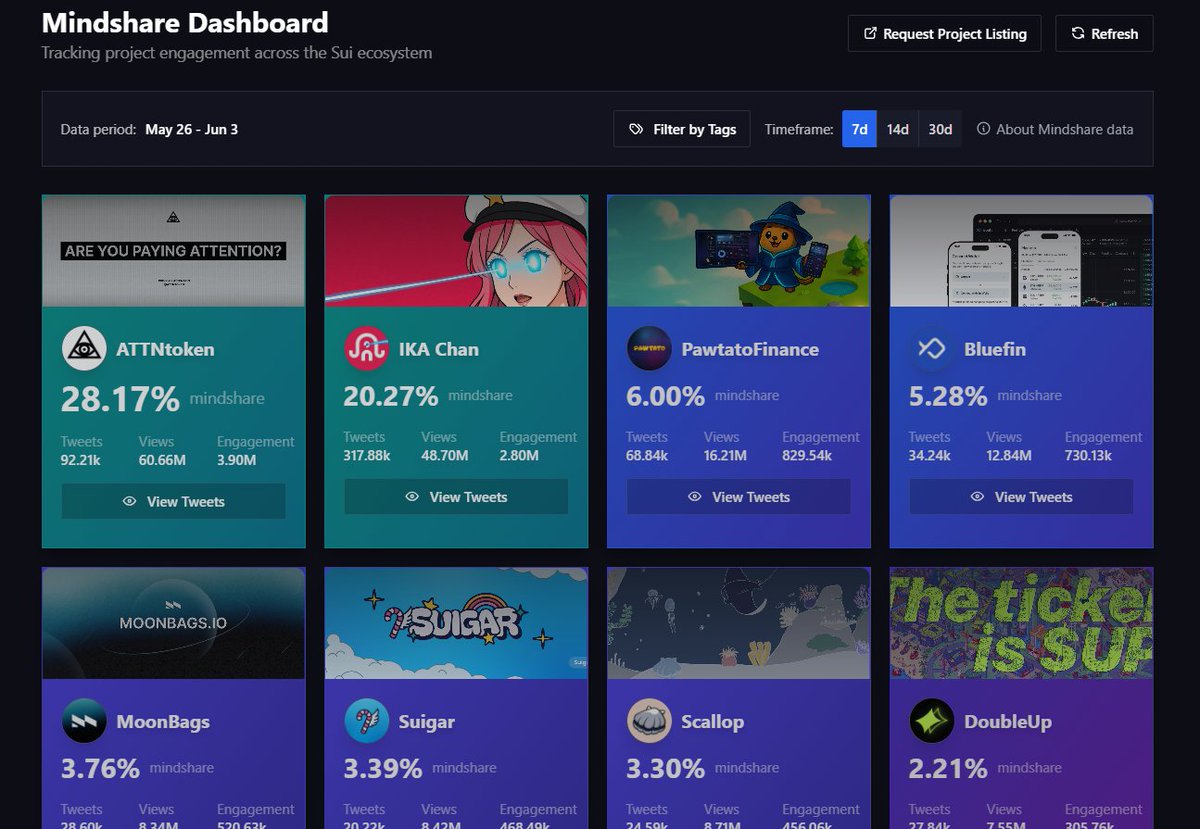The height and width of the screenshot is (829, 1200).
Task: View tweets for PawtatoFinance
Action: point(739,496)
